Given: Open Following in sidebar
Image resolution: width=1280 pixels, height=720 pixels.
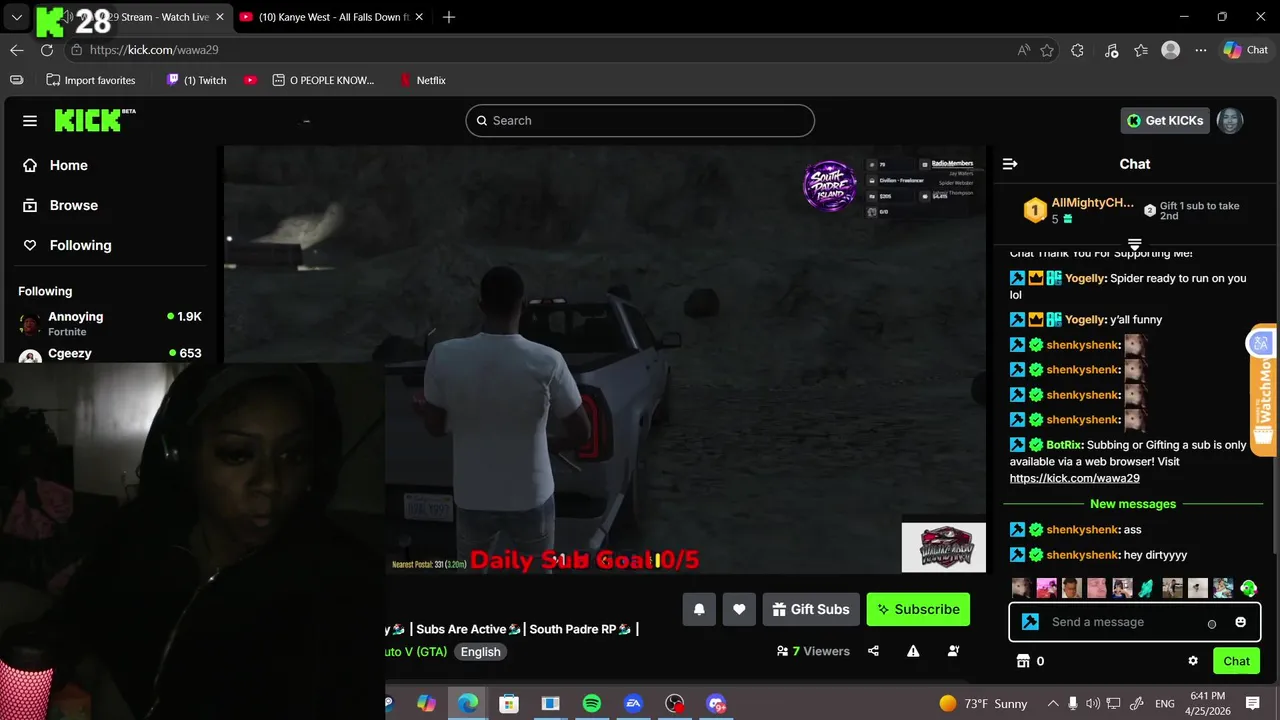Looking at the screenshot, I should [x=67, y=245].
